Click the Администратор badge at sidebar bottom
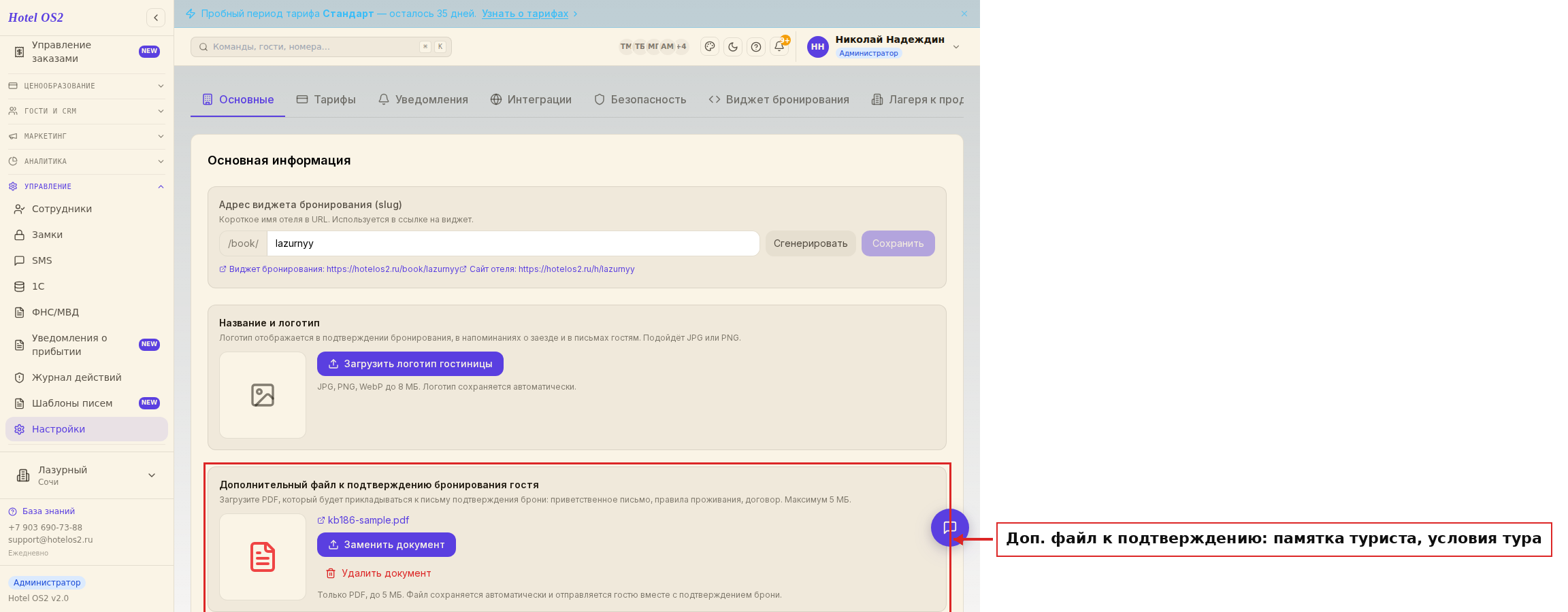 pyautogui.click(x=47, y=583)
